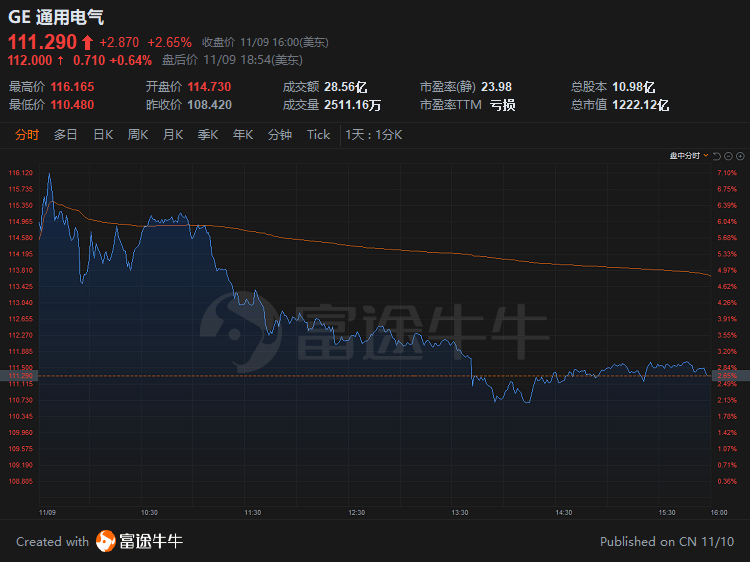Select the 年K chart tab
Screen dimensions: 750x562
click(x=243, y=135)
